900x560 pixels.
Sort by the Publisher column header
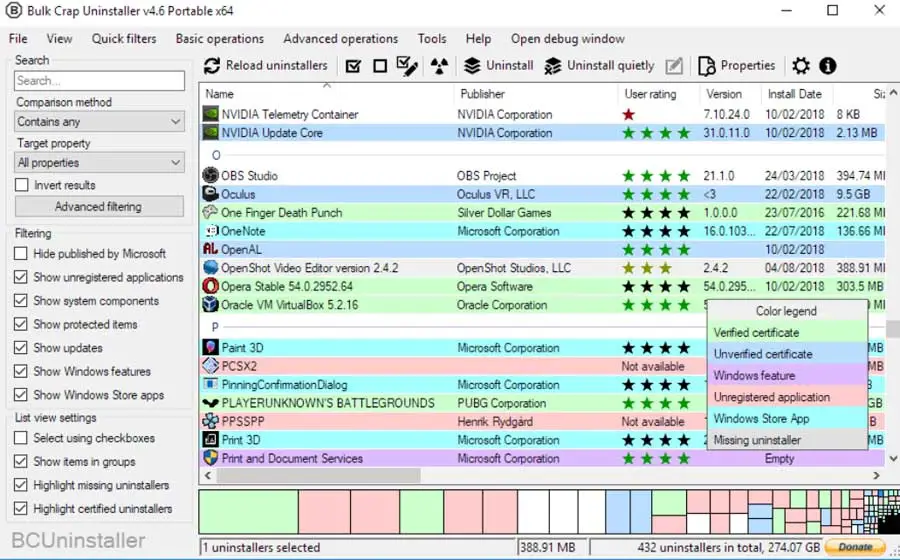click(x=537, y=94)
